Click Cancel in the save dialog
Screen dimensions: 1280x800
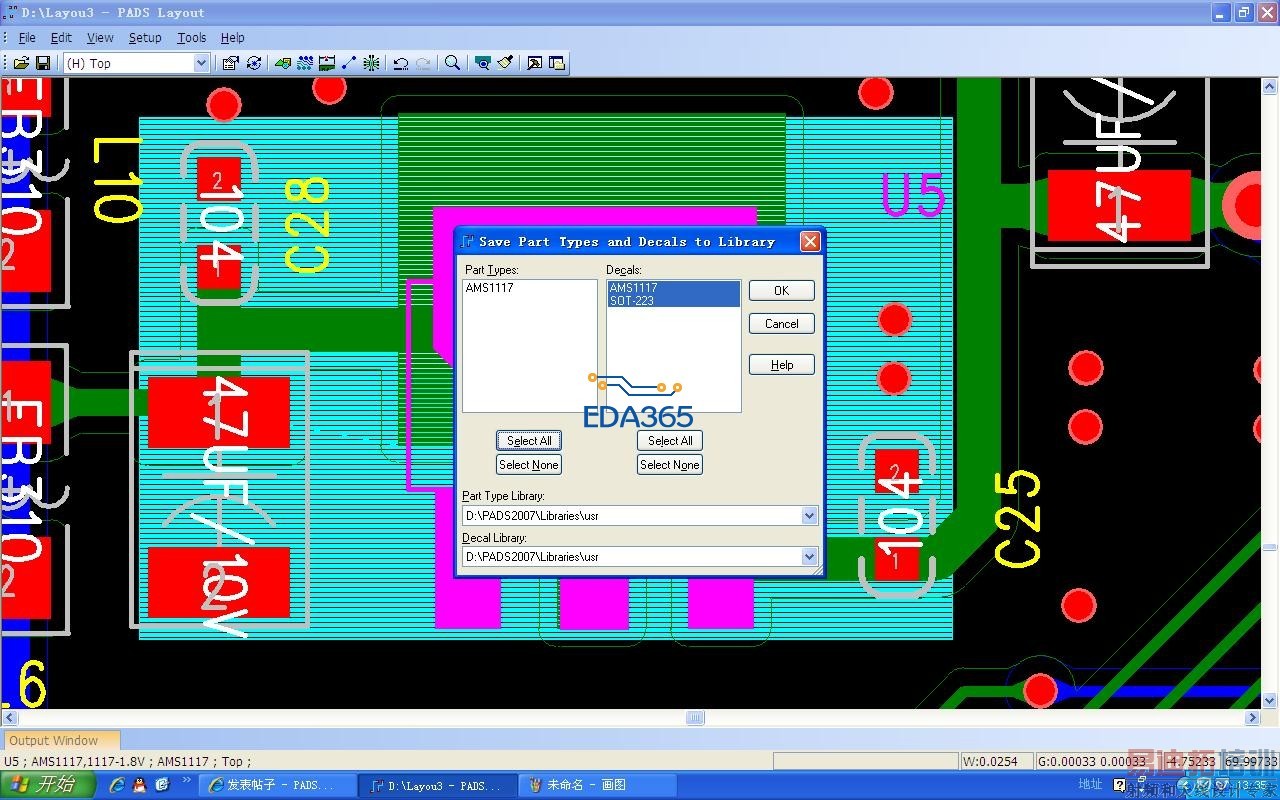[782, 323]
